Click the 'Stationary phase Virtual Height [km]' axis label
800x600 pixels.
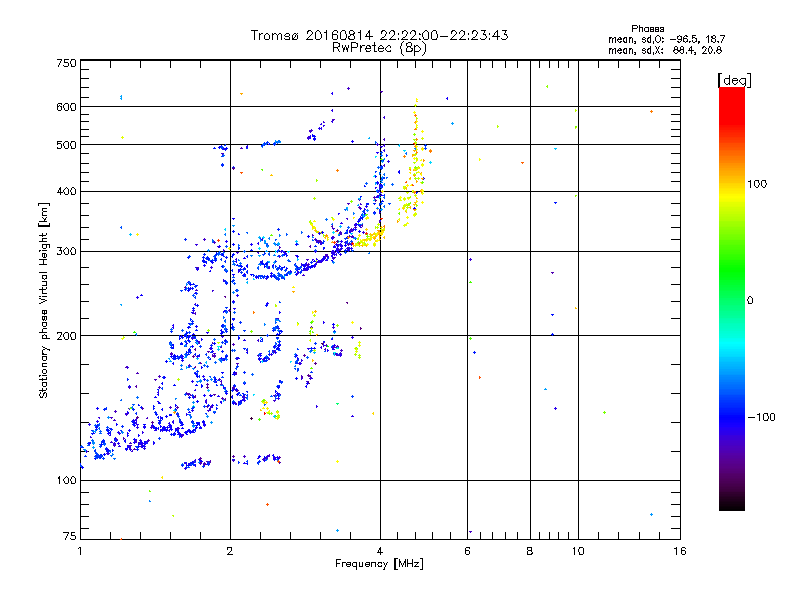[x=44, y=300]
